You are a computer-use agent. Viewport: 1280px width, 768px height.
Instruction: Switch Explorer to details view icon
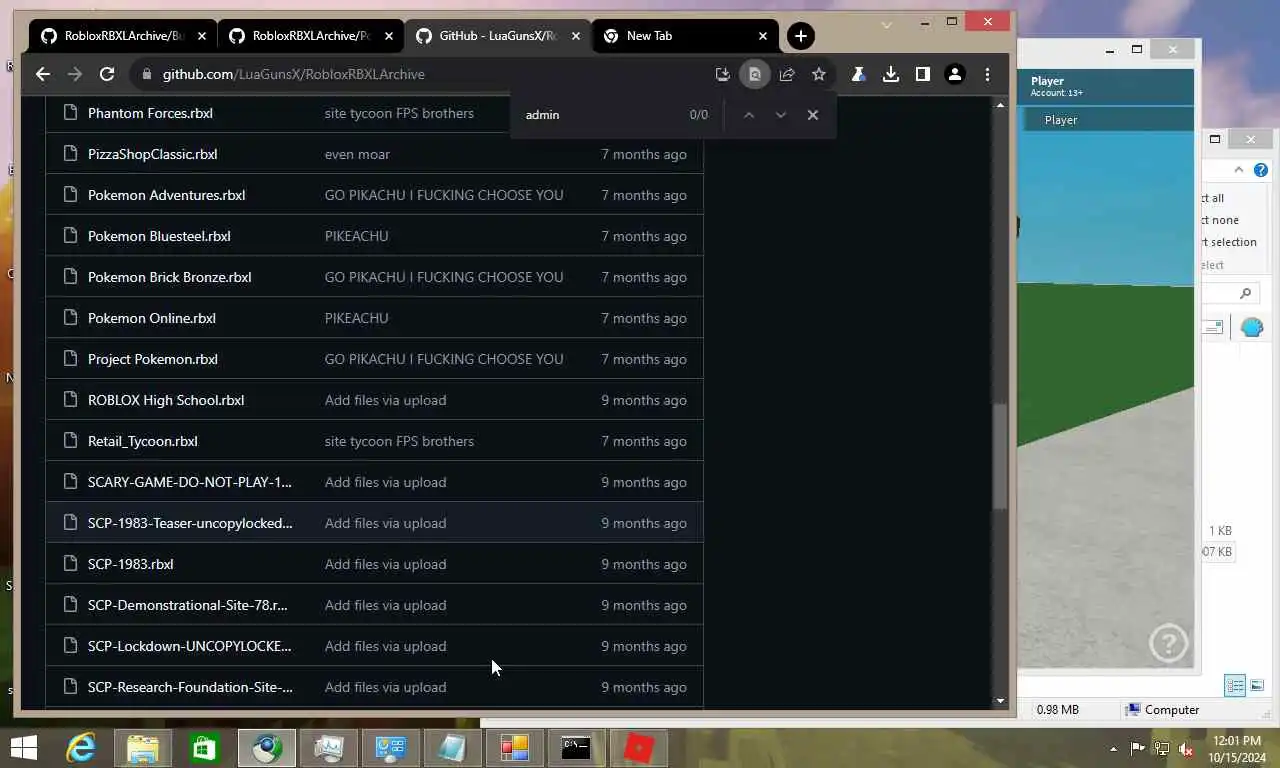tap(1235, 686)
